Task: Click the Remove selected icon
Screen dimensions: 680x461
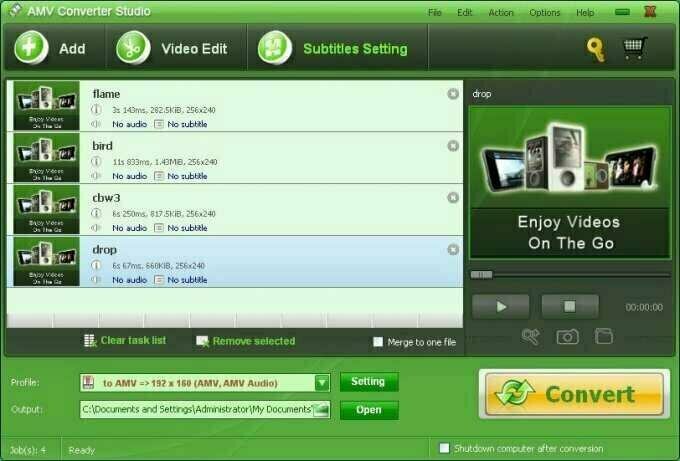Action: [202, 341]
